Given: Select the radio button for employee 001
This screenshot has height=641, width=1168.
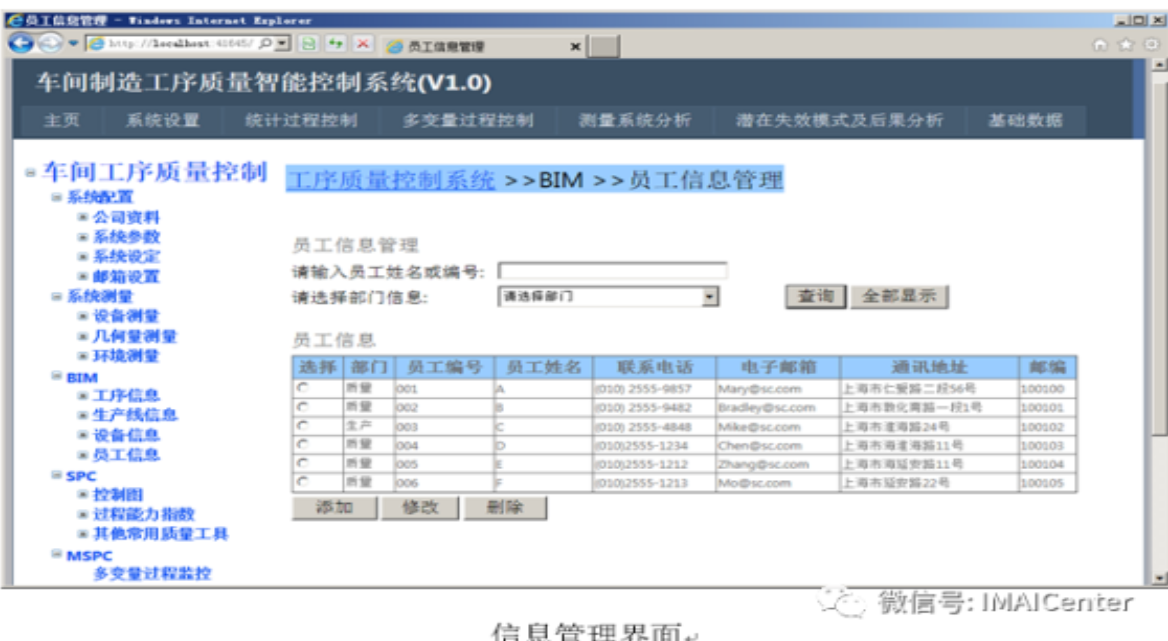Looking at the screenshot, I should [x=302, y=388].
